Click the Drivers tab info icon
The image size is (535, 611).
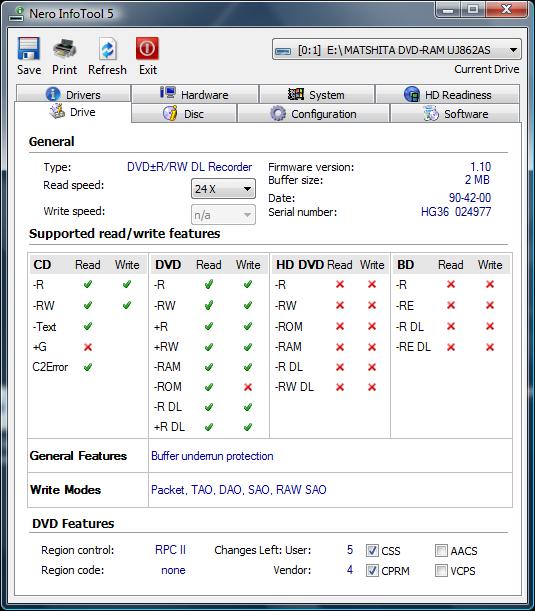click(x=53, y=94)
